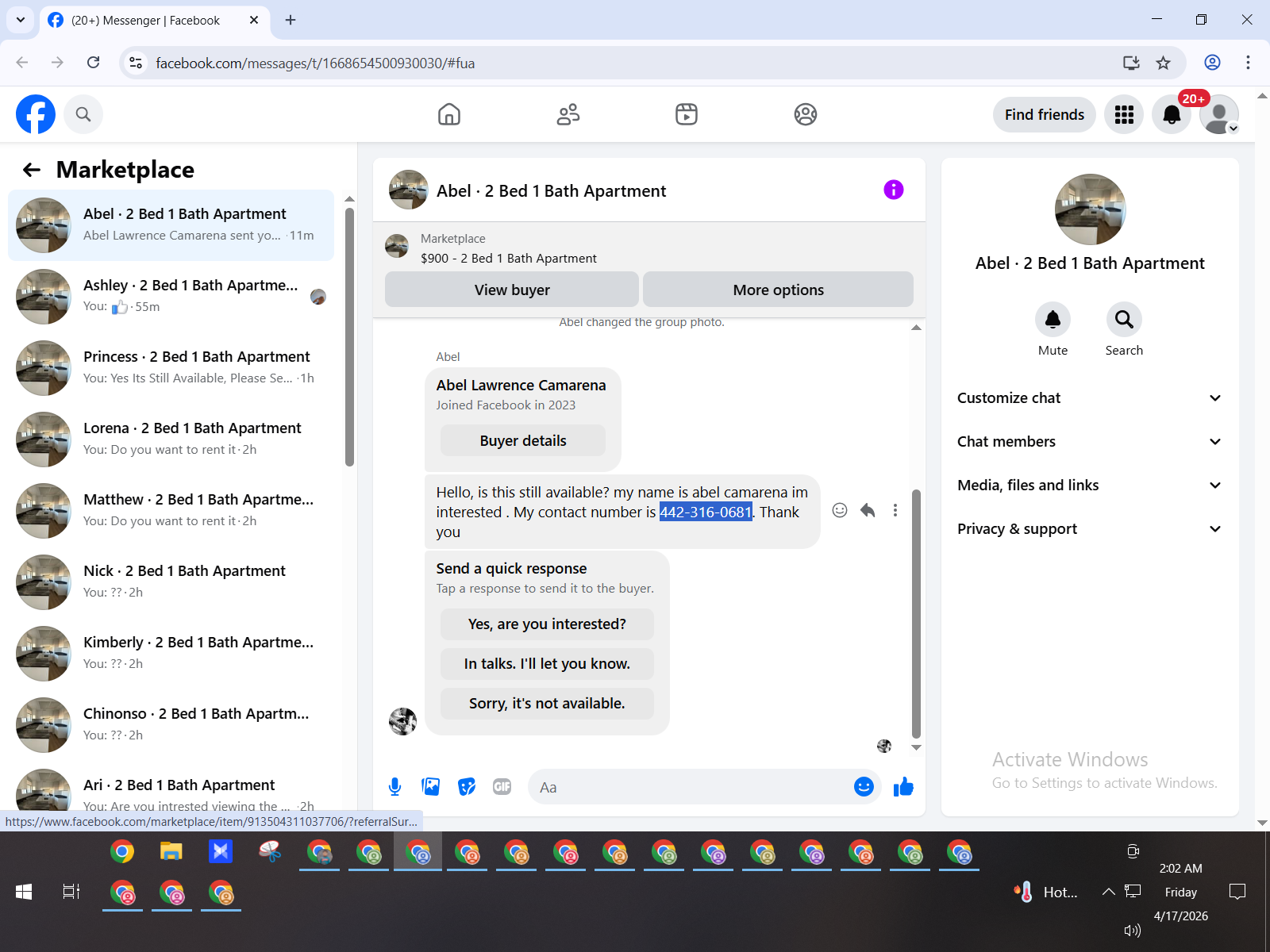Open File Explorer from taskbar
The width and height of the screenshot is (1270, 952).
click(171, 852)
